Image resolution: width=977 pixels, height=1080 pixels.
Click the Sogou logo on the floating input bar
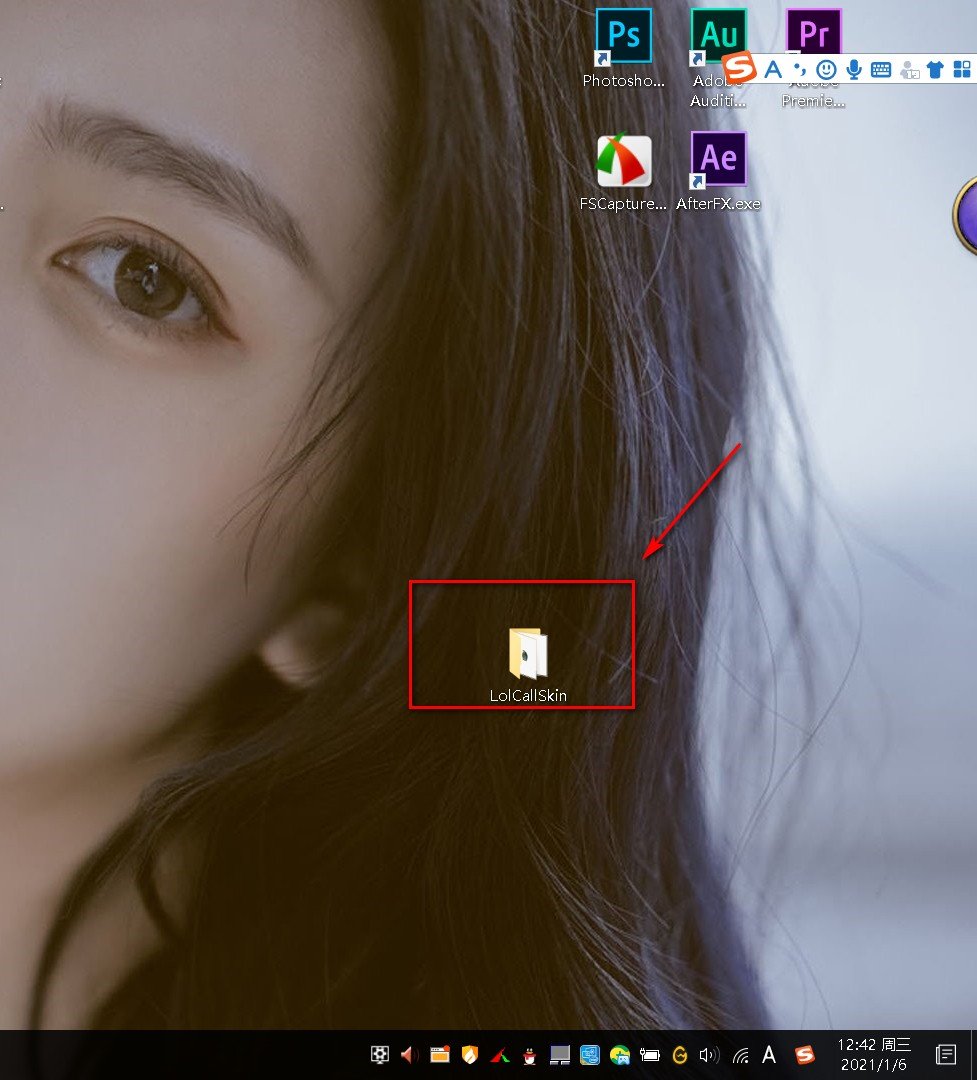740,68
